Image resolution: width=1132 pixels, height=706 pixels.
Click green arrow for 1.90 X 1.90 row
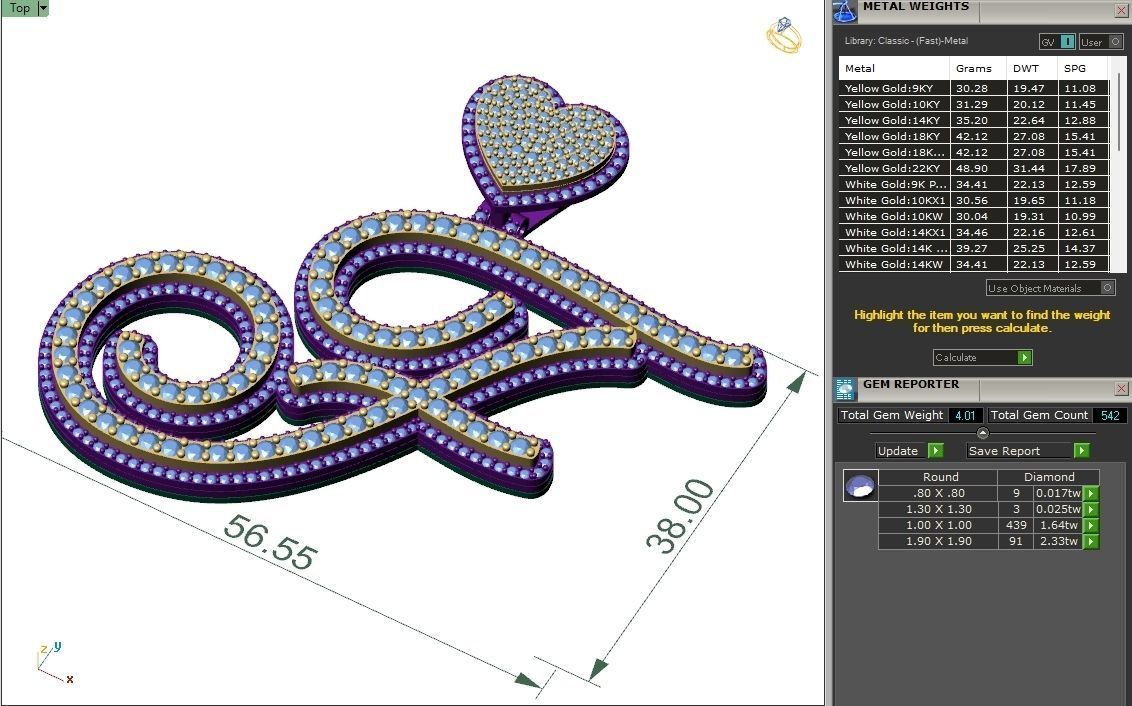tap(1091, 541)
